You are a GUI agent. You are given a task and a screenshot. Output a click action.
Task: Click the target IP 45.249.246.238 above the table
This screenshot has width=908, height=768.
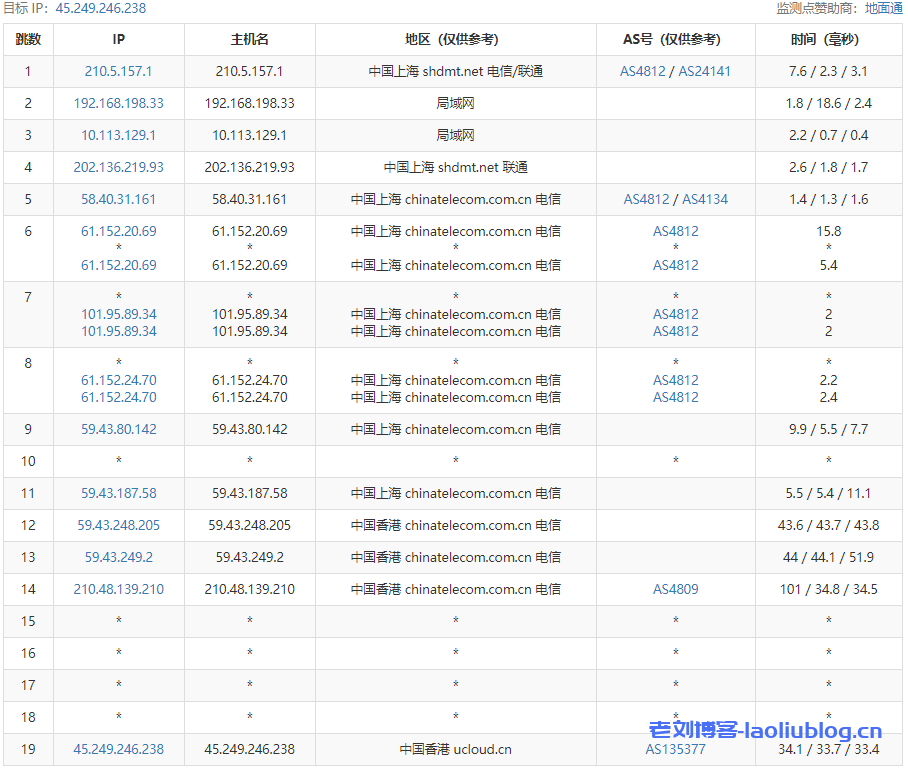tap(100, 8)
